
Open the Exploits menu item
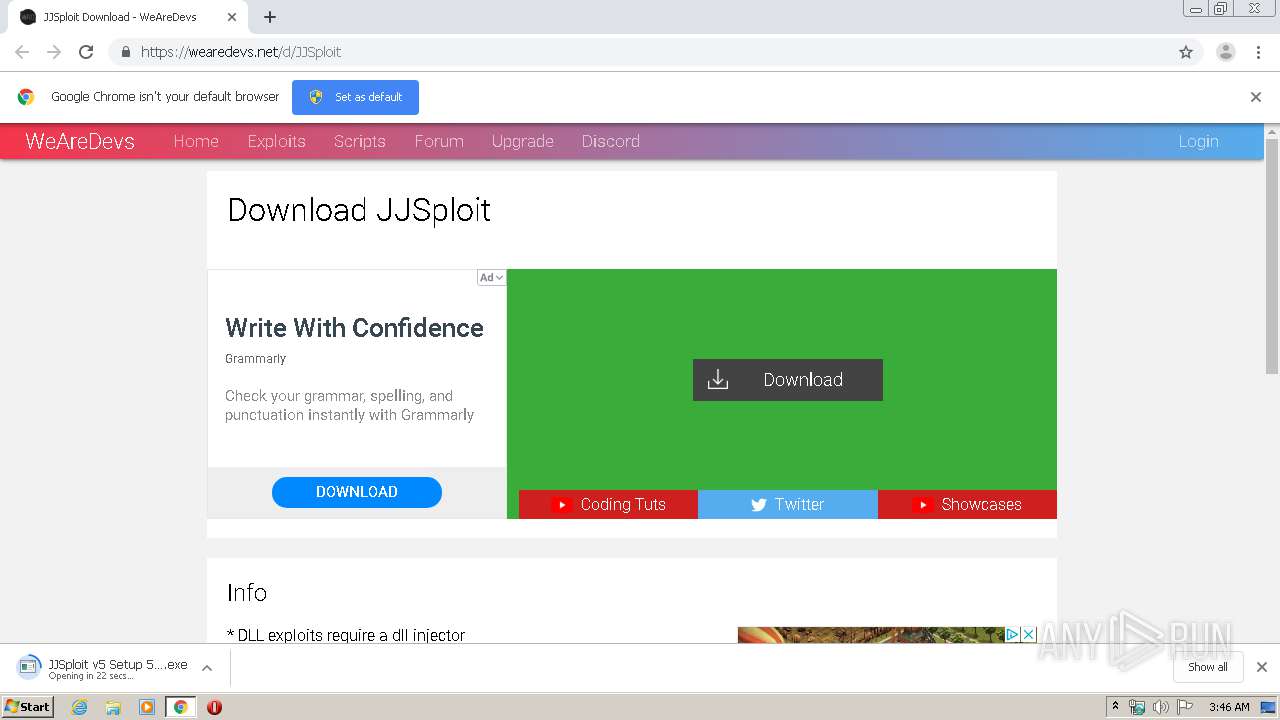point(277,141)
